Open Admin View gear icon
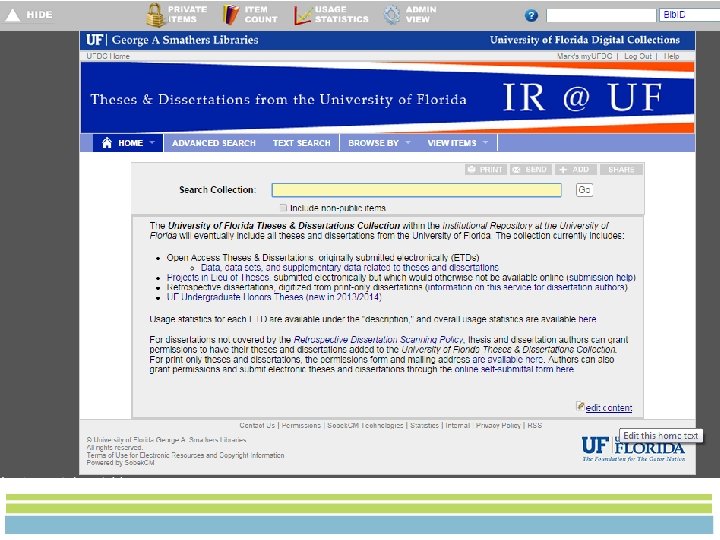The image size is (720, 540). [x=392, y=15]
